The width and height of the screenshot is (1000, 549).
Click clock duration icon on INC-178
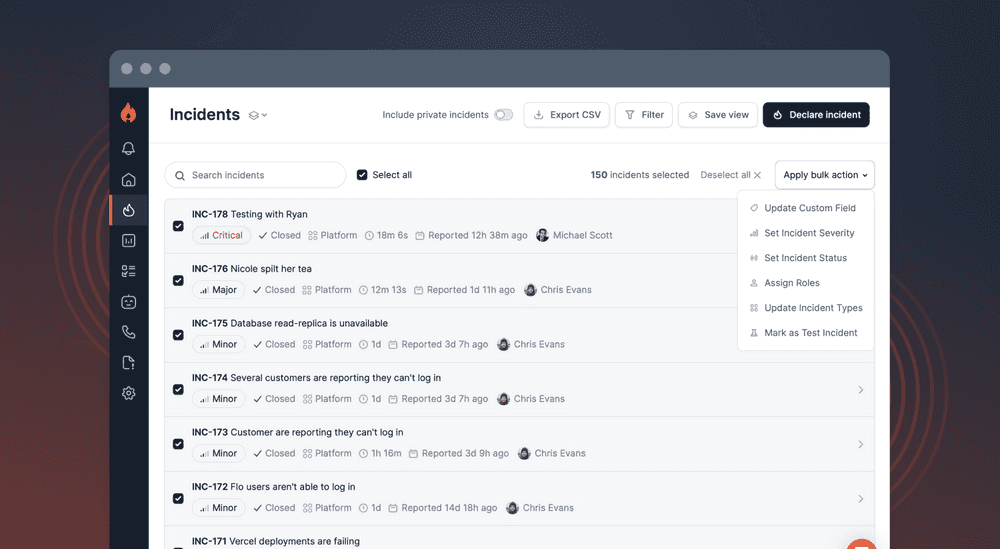coord(369,235)
